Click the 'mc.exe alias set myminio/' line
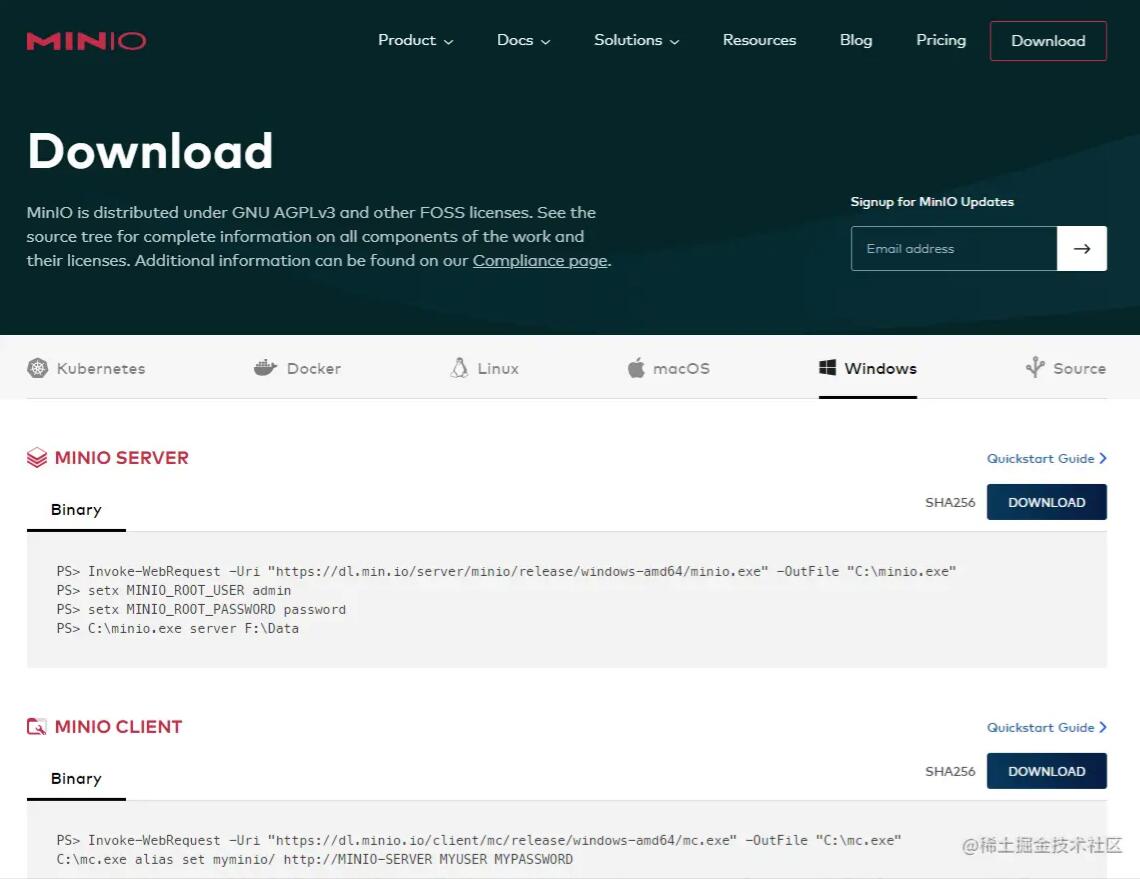 315,859
